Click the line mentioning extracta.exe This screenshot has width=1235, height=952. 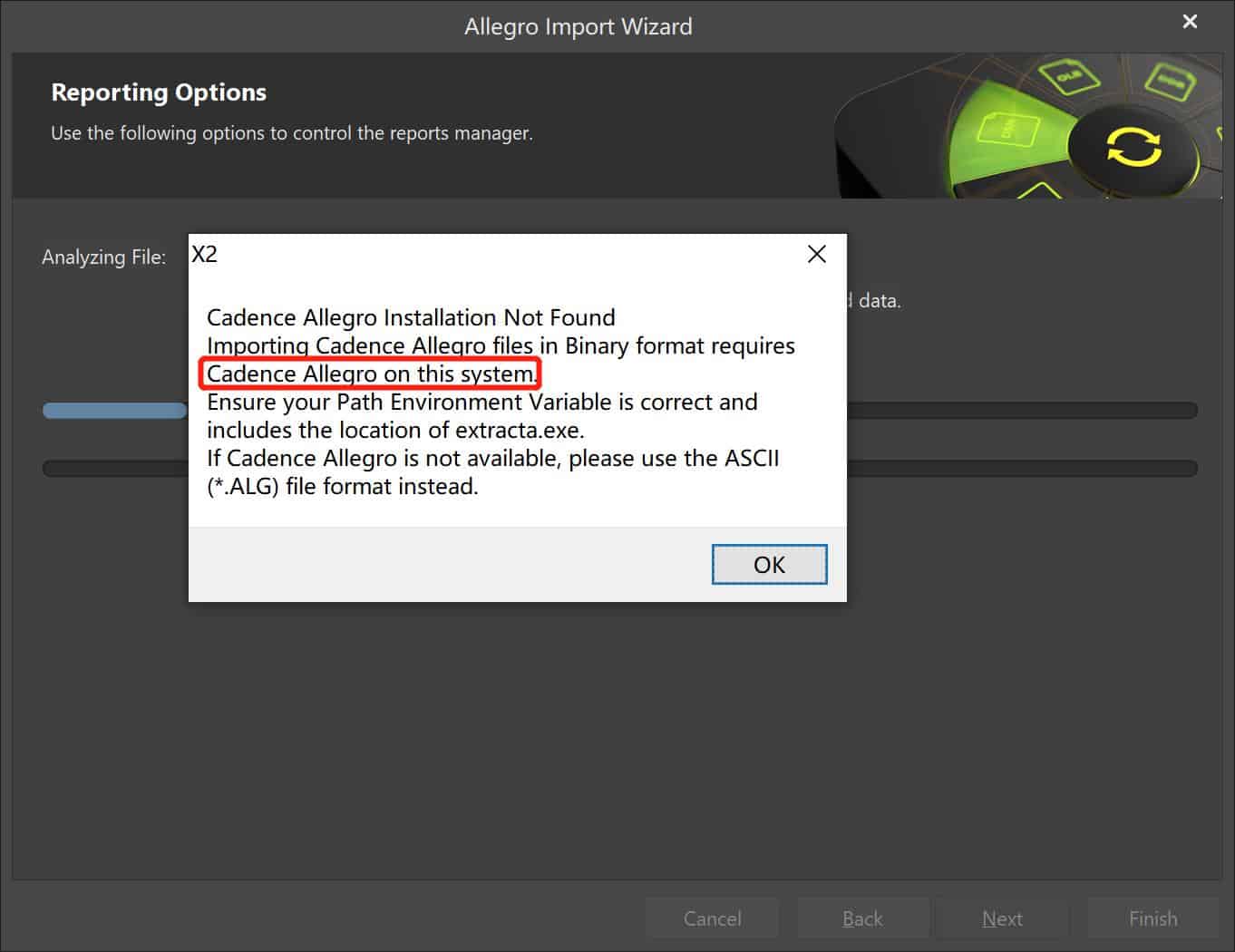coord(395,430)
